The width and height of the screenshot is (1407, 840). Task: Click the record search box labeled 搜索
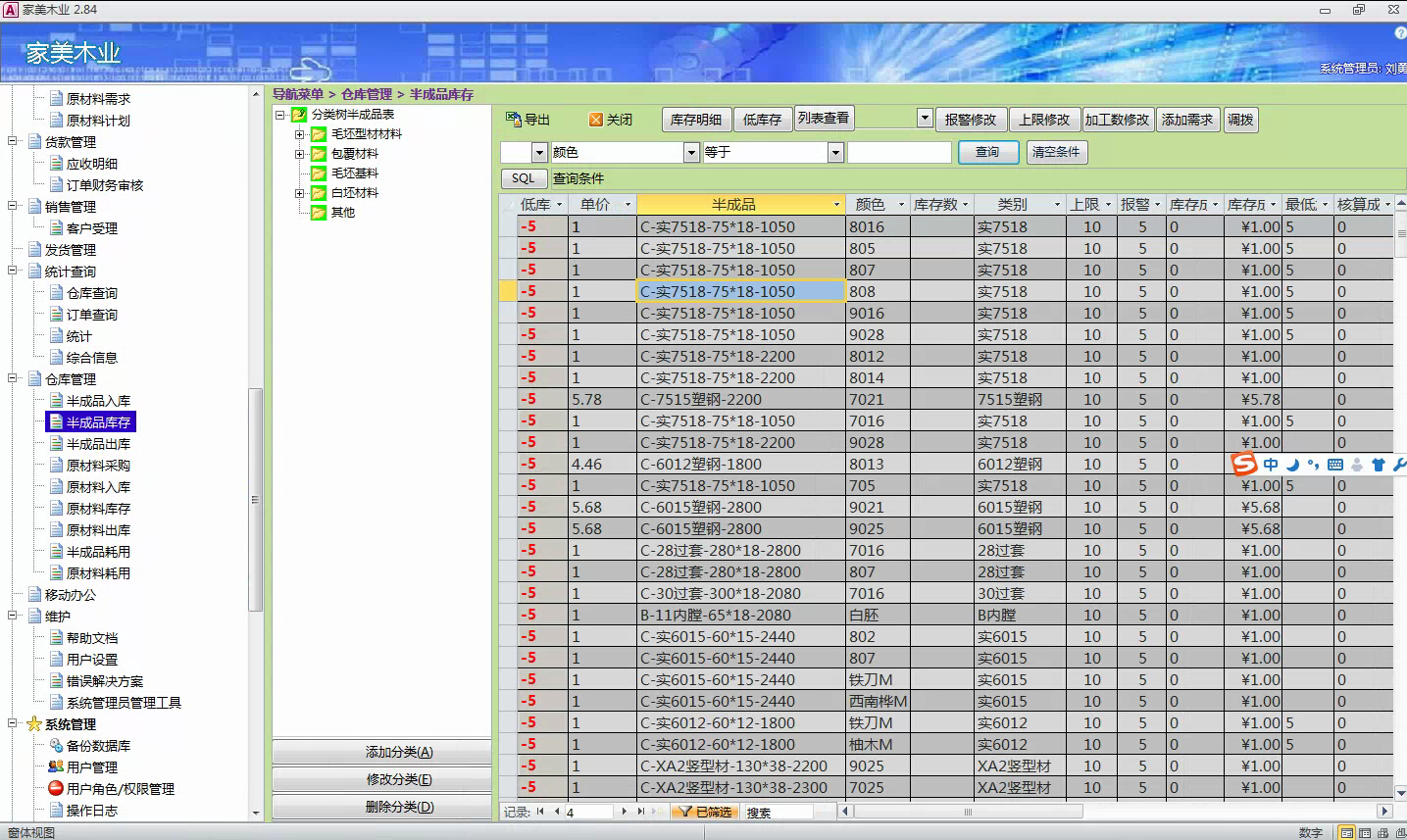pyautogui.click(x=778, y=812)
